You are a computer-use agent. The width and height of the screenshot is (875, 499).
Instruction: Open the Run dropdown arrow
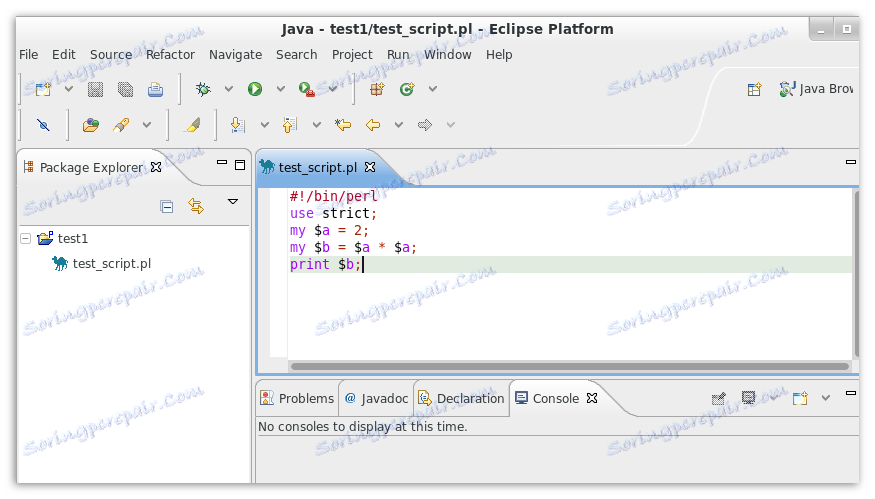tap(281, 89)
